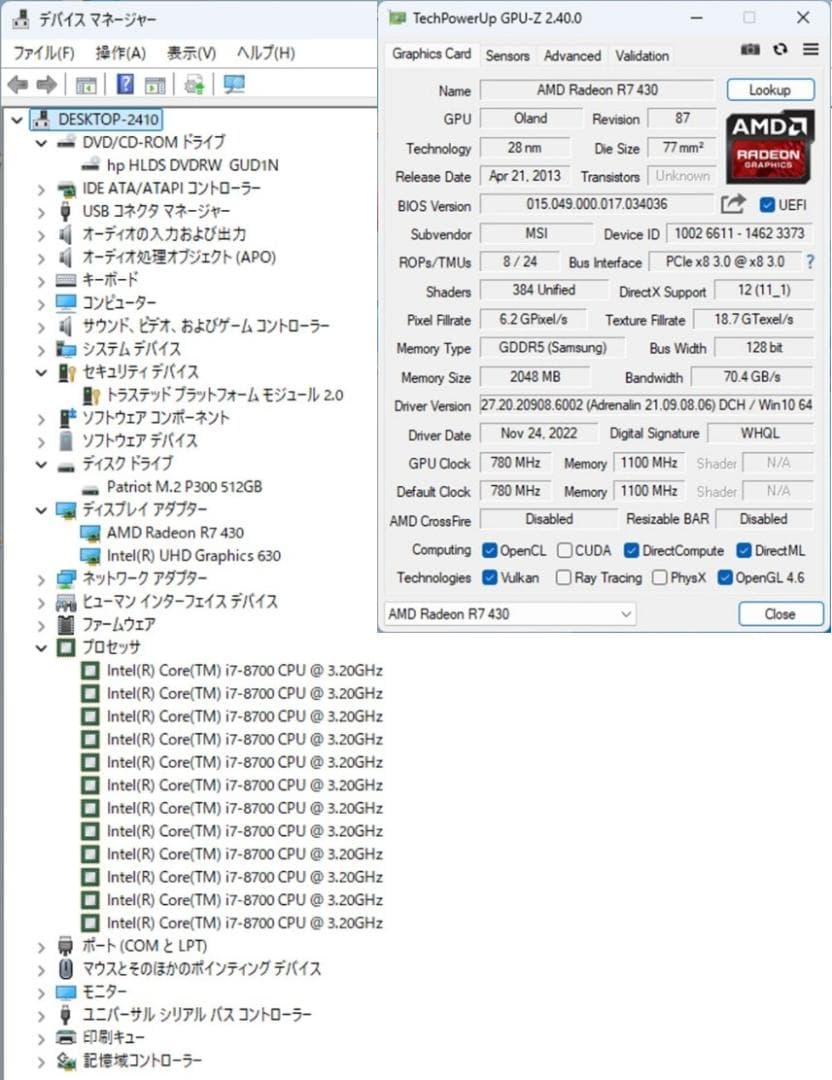Refresh GPU-Z readings with the refresh icon

(780, 49)
